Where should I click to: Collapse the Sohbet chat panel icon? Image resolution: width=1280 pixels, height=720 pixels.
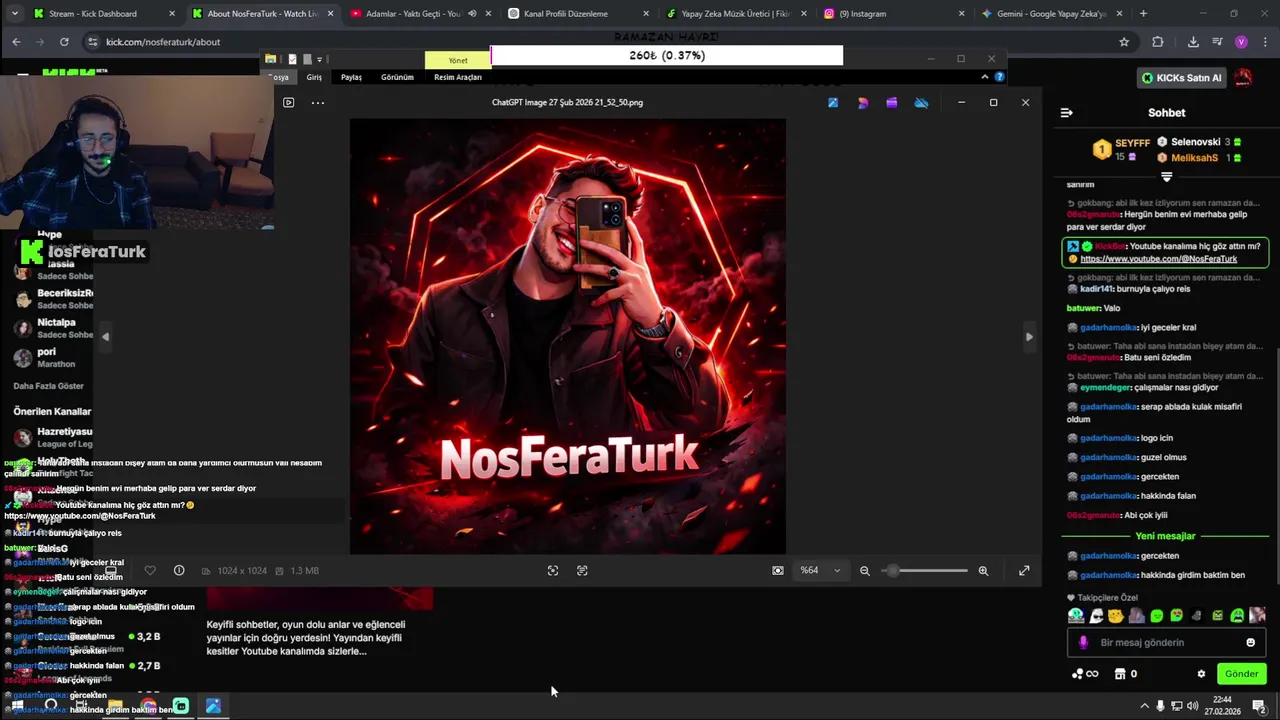(1066, 113)
